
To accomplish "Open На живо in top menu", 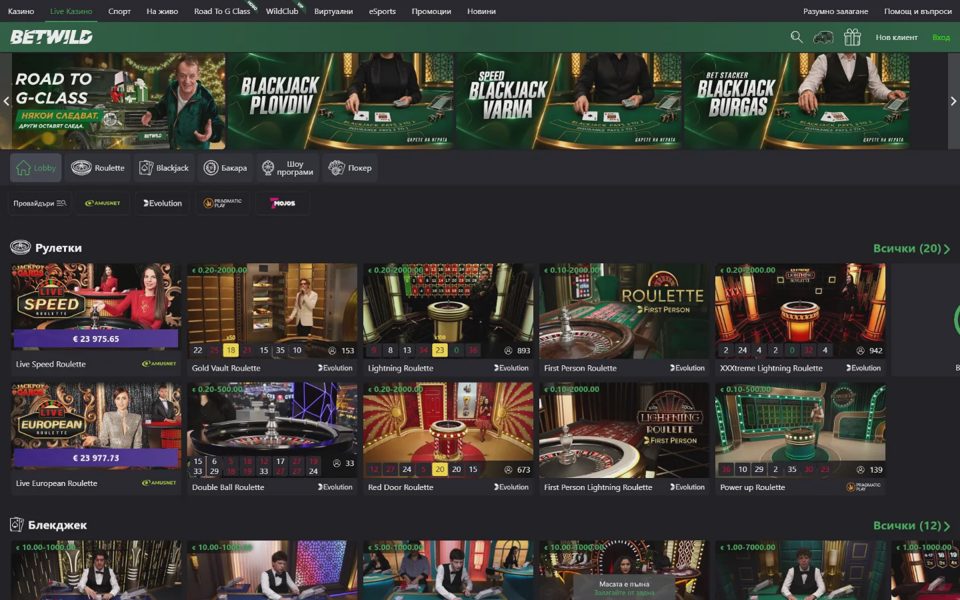I will 162,11.
